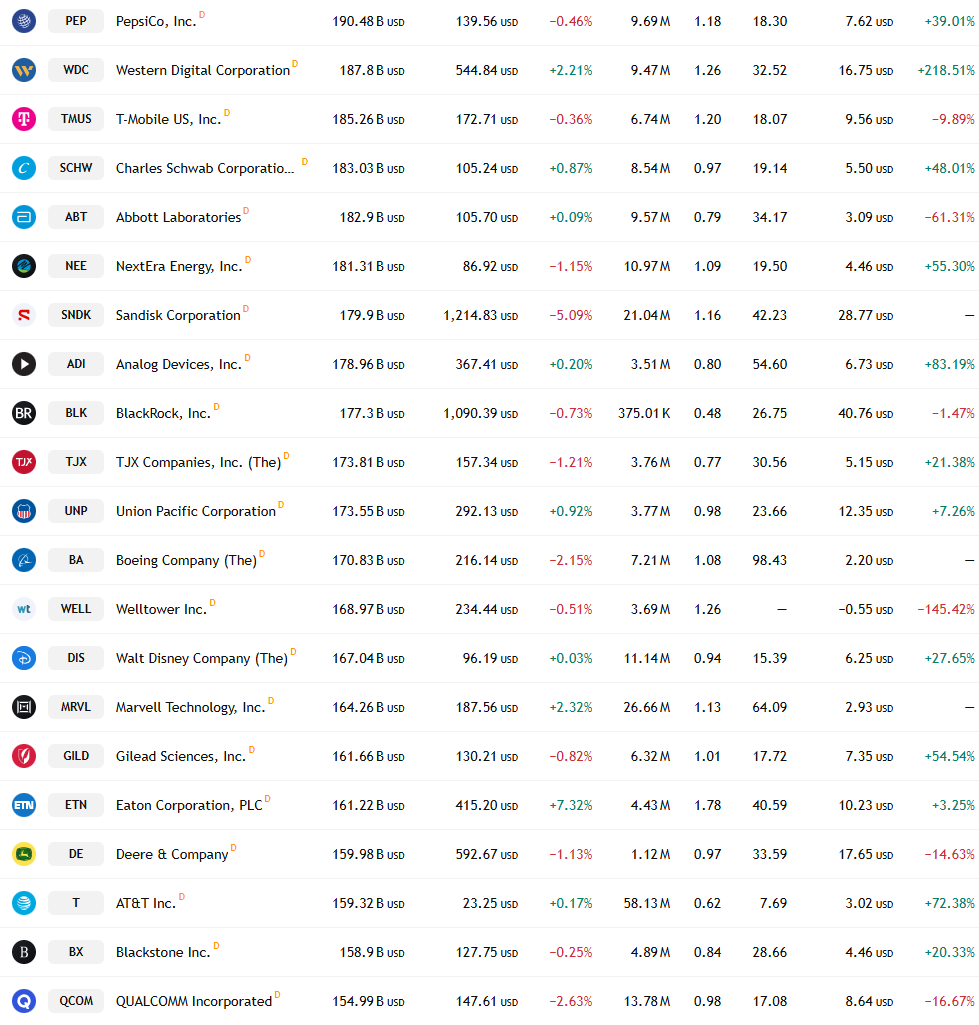Open the SCHW ticker badge
The width and height of the screenshot is (979, 1025).
[x=76, y=168]
